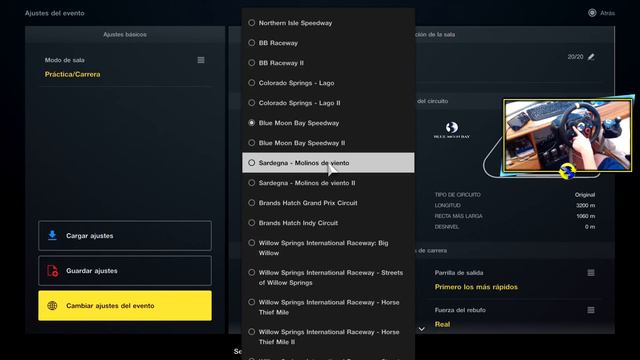This screenshot has width=640, height=360.
Task: Select the BB Raceway radio option
Action: click(252, 43)
